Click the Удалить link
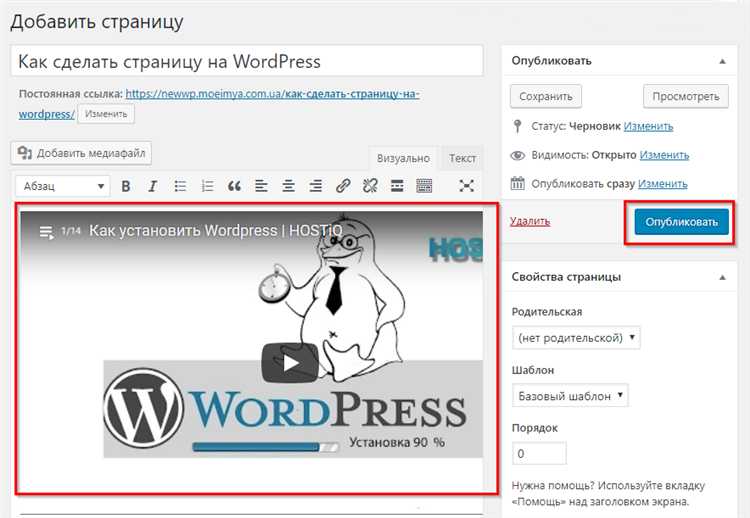Image resolution: width=750 pixels, height=518 pixels. (x=529, y=221)
